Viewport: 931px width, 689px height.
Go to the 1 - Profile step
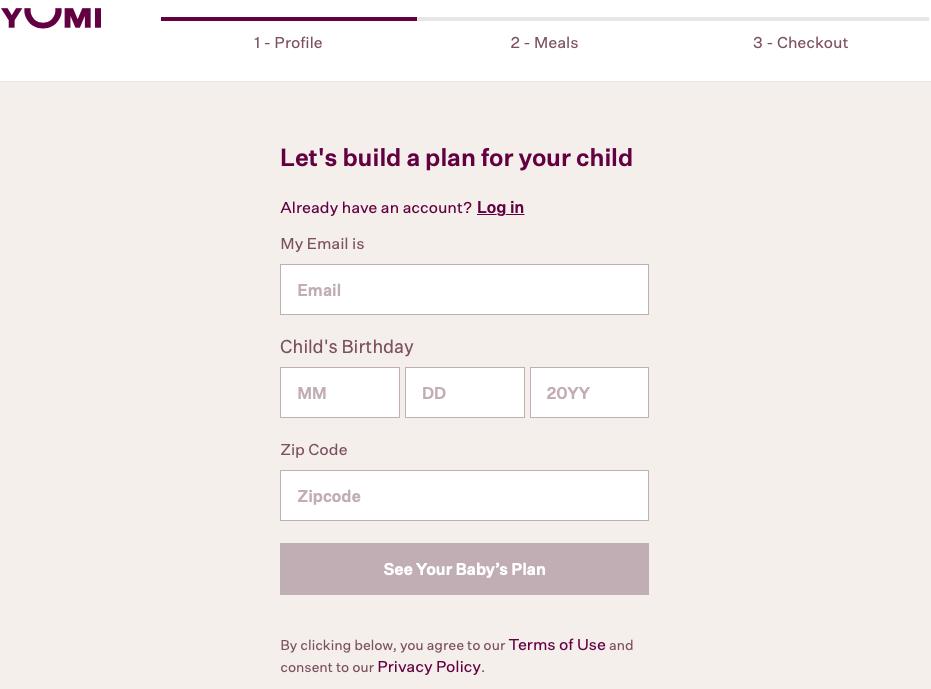(288, 43)
